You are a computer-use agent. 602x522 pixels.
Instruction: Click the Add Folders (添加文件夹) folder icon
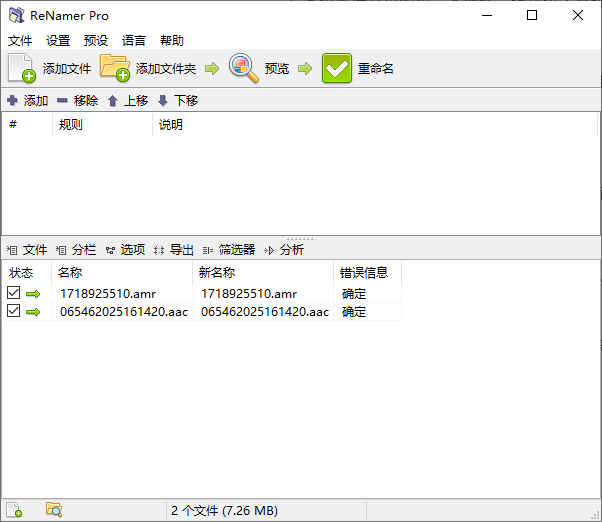point(115,68)
